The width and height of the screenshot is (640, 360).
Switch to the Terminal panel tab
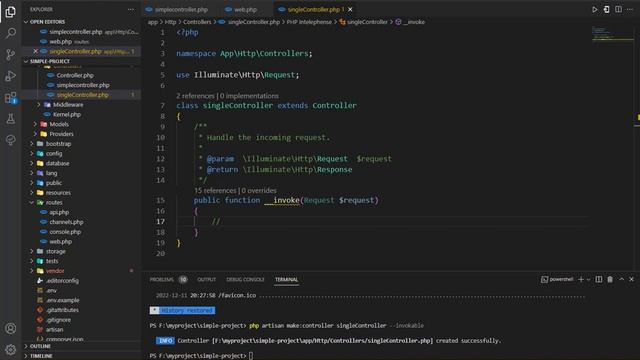click(286, 280)
